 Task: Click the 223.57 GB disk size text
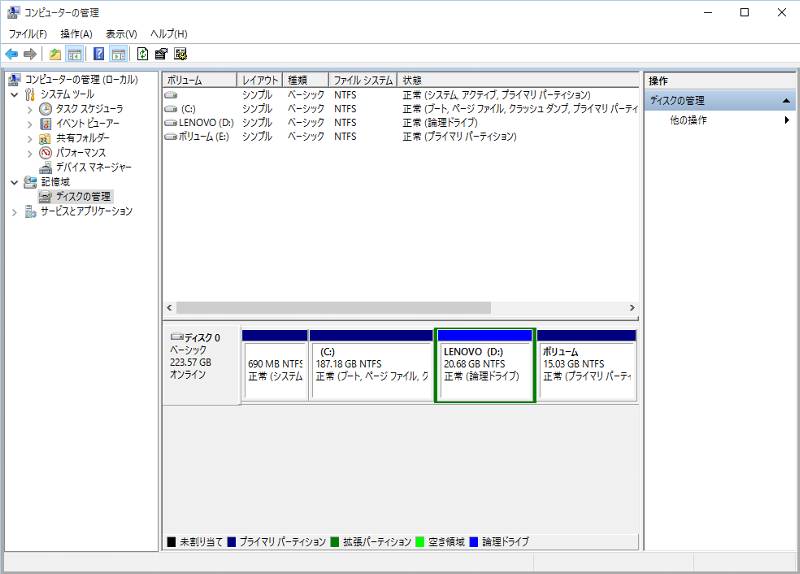[190, 362]
